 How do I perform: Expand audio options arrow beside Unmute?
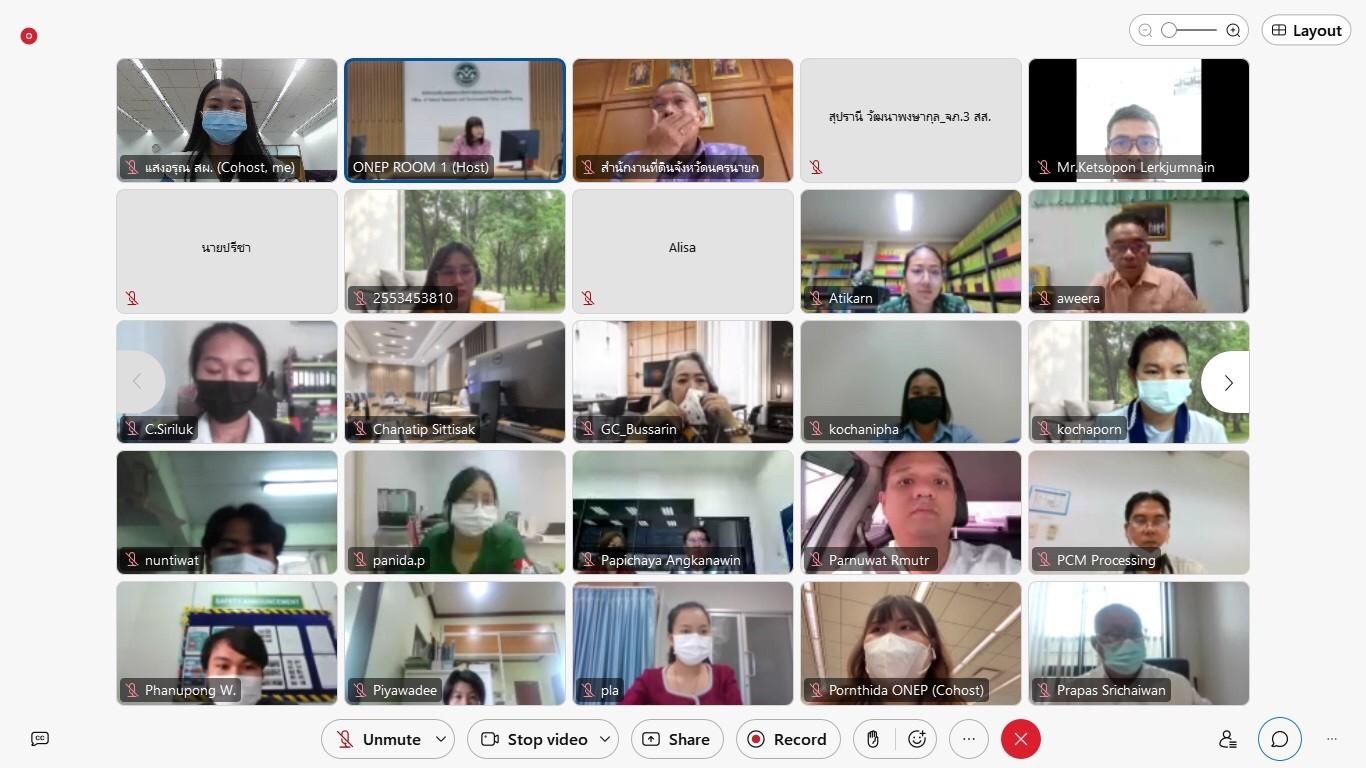[x=441, y=739]
